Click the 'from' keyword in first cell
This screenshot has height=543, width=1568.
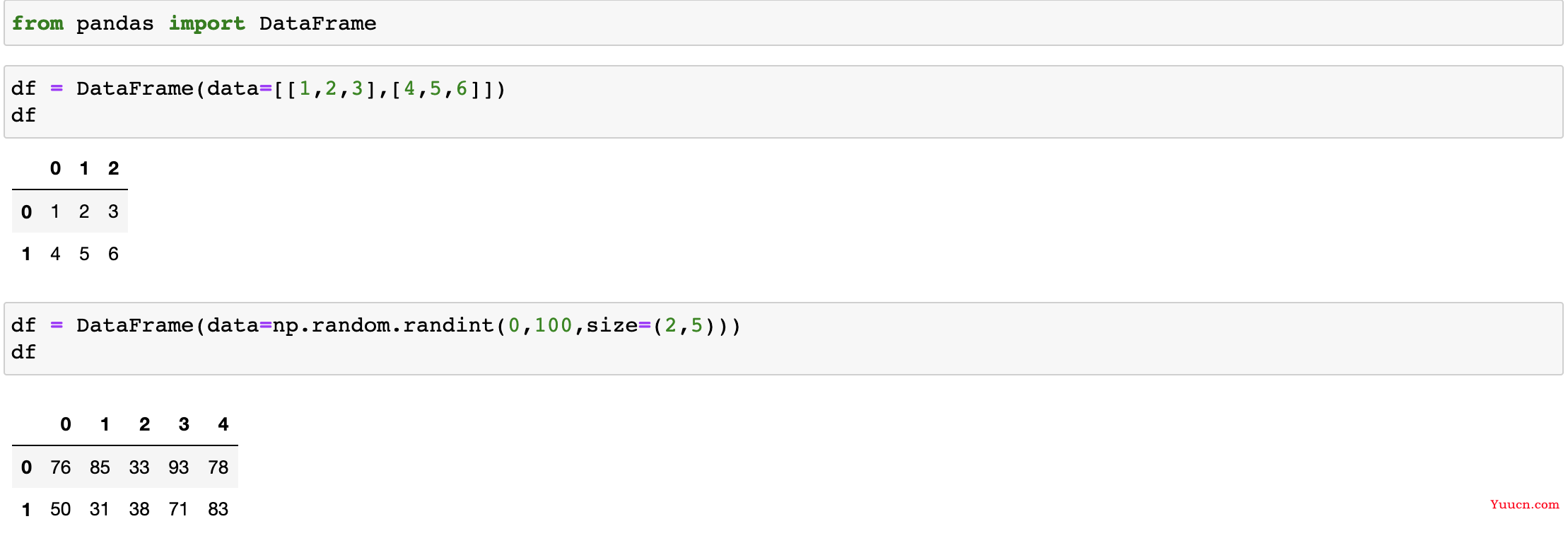pos(37,23)
